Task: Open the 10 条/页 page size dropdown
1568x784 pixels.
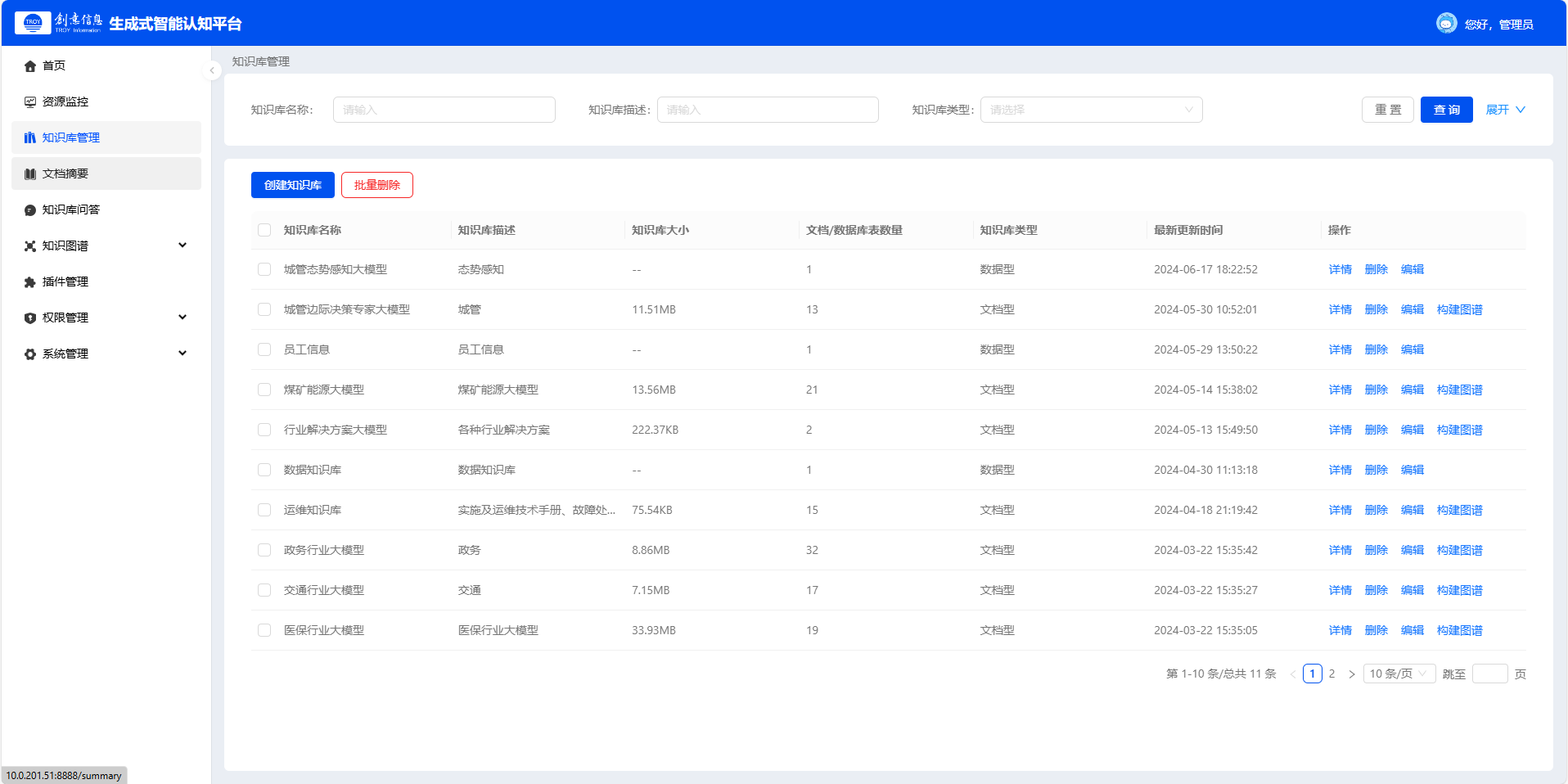Action: point(1399,674)
